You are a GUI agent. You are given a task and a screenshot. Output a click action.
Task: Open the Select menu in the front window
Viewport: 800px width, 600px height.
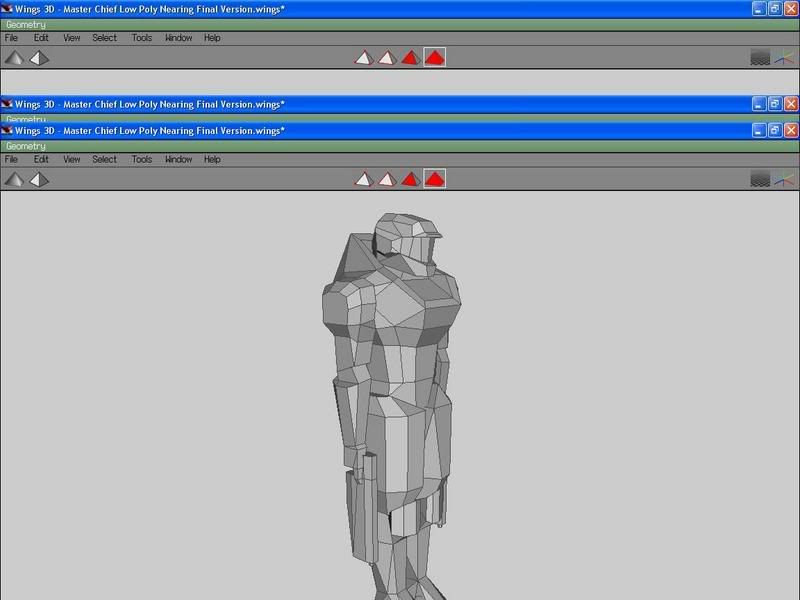click(x=105, y=159)
